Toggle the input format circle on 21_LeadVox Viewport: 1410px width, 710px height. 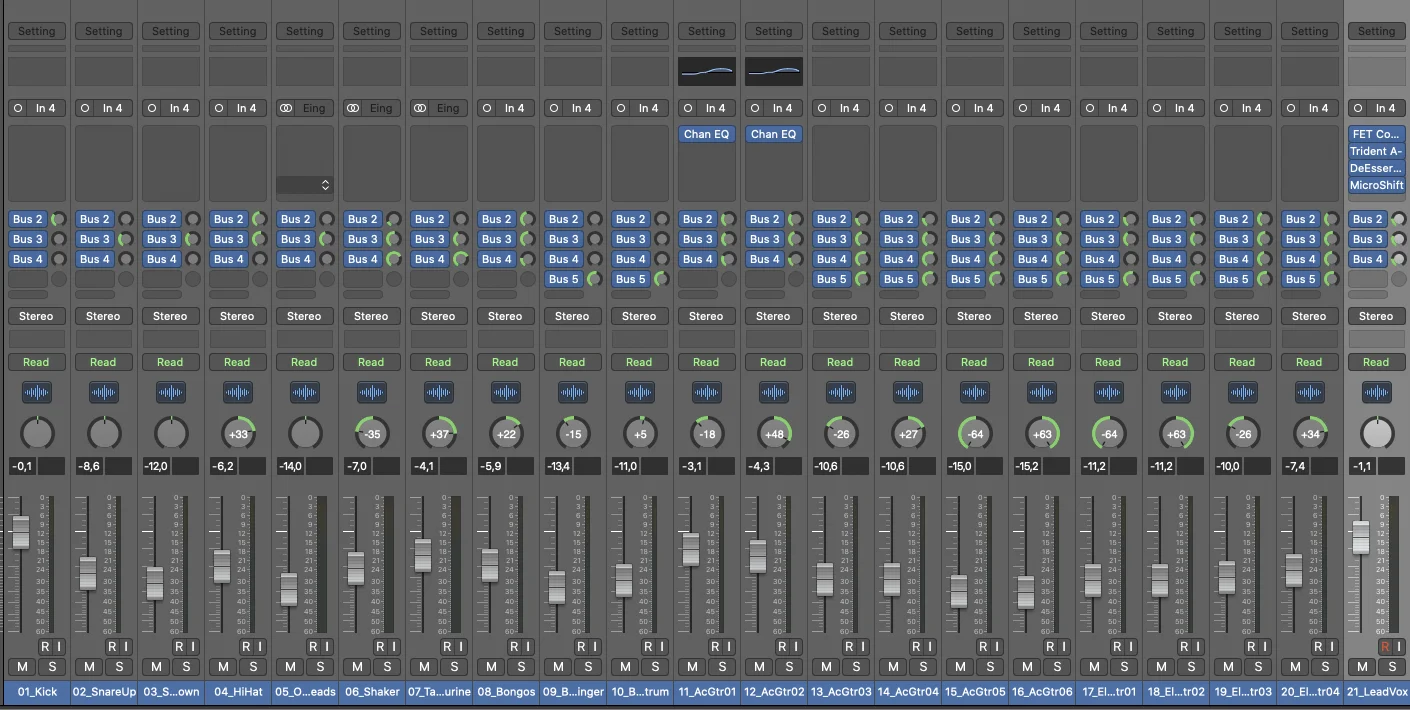pyautogui.click(x=1358, y=108)
